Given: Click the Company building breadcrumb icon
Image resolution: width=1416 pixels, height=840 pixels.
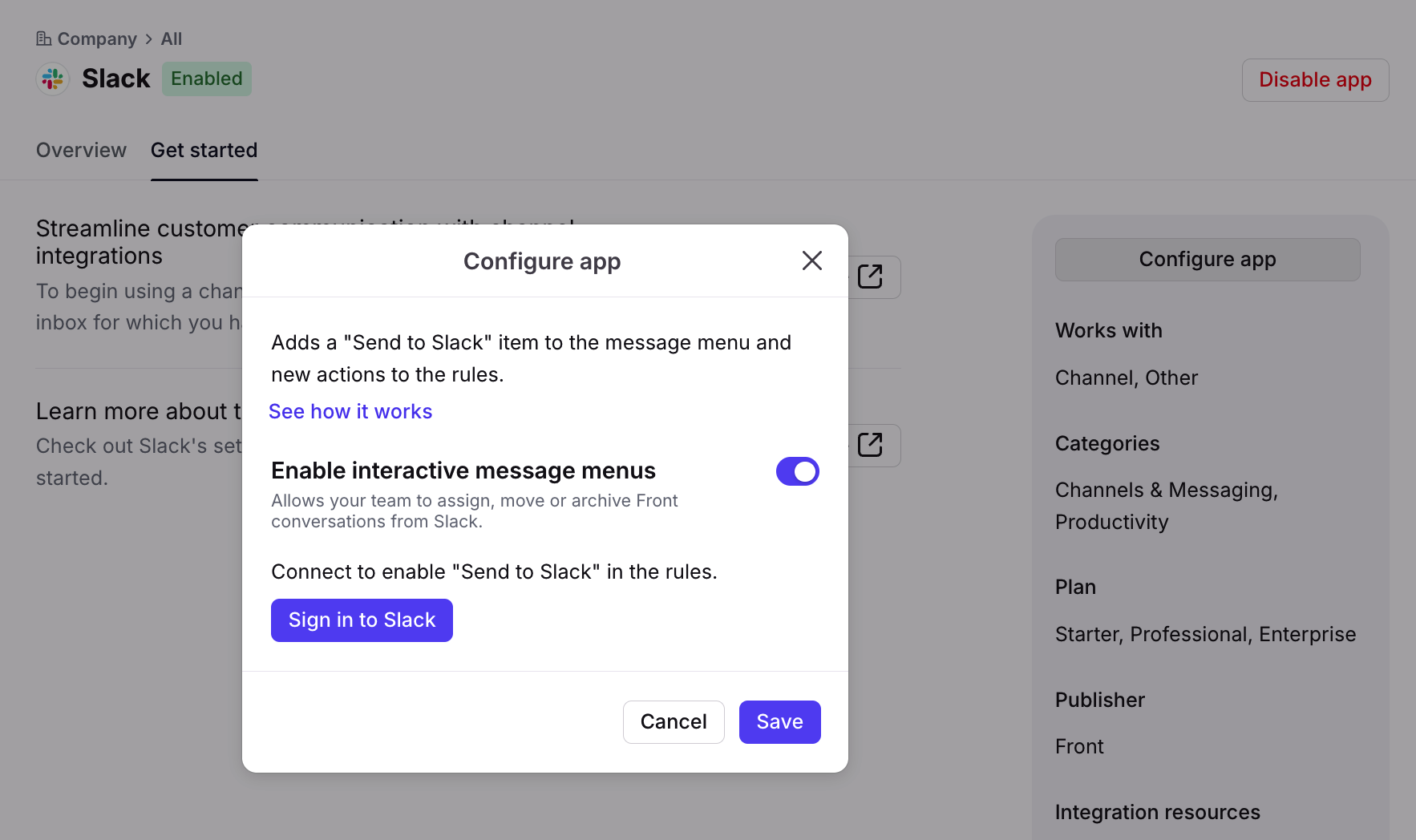Looking at the screenshot, I should (x=44, y=38).
